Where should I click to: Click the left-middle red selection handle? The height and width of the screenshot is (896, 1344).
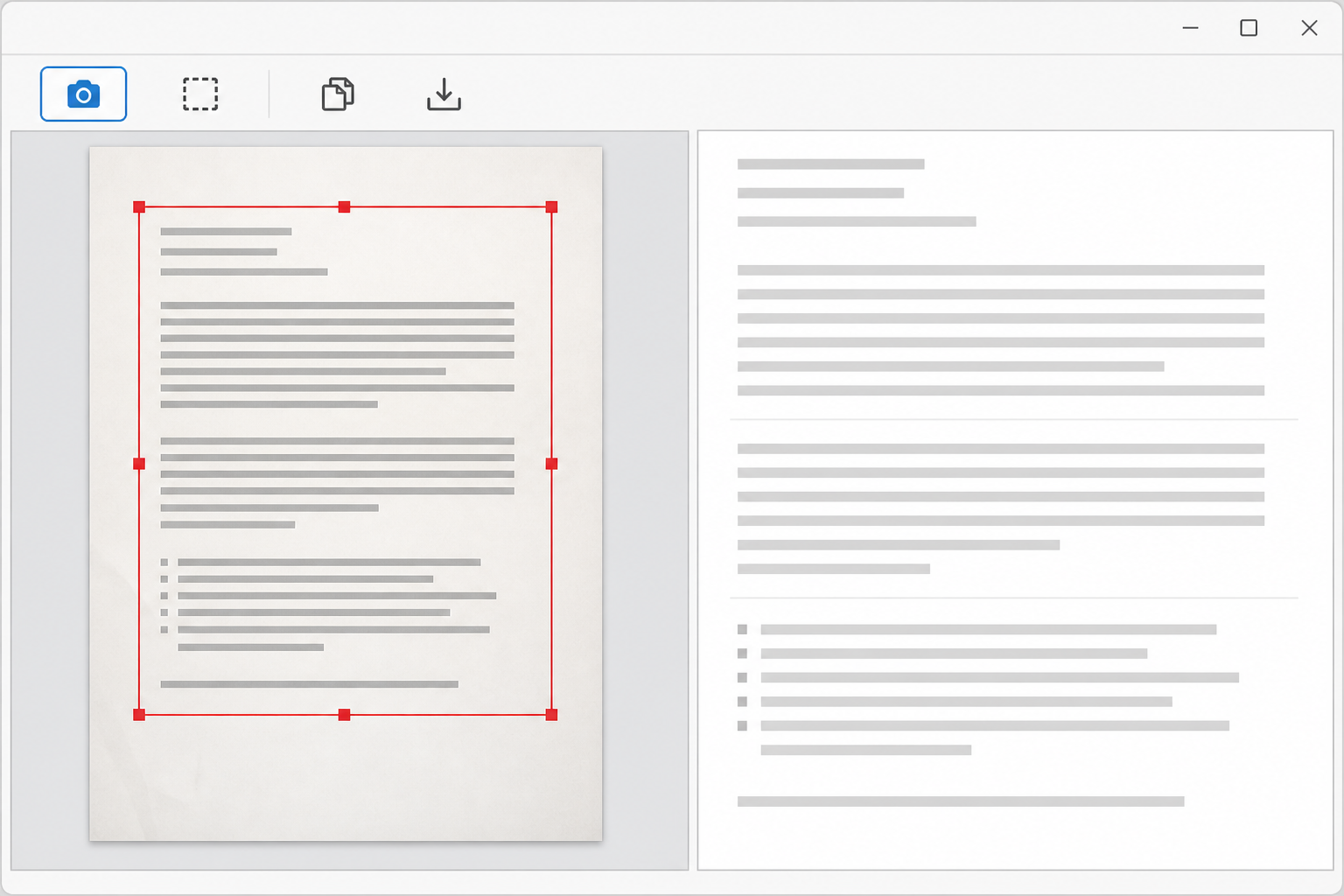tap(139, 464)
